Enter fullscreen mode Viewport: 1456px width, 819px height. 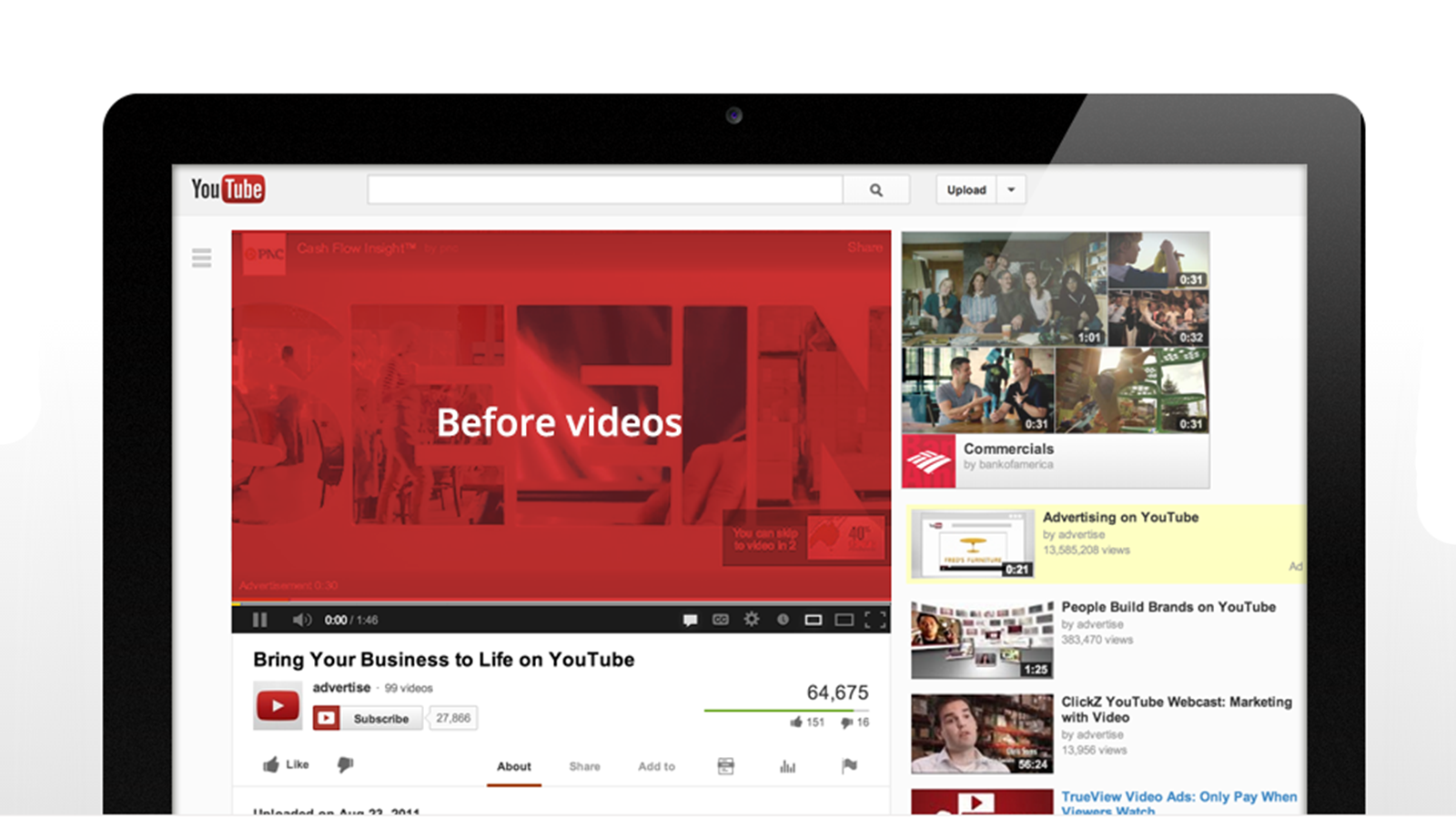pos(875,620)
